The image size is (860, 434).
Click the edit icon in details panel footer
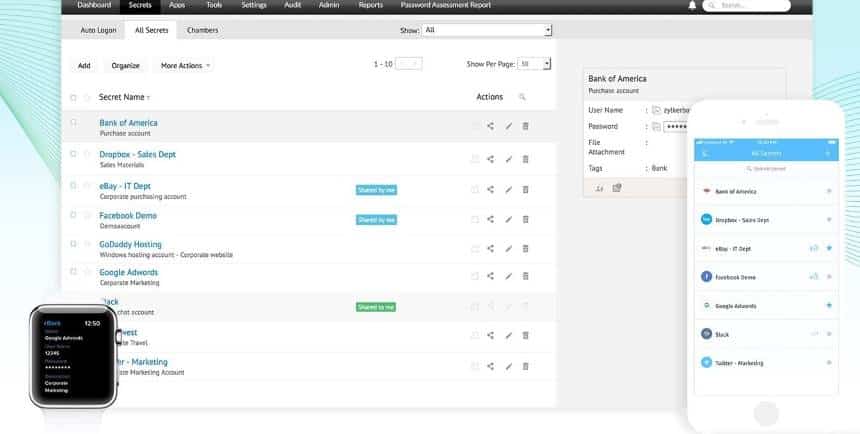click(x=617, y=188)
